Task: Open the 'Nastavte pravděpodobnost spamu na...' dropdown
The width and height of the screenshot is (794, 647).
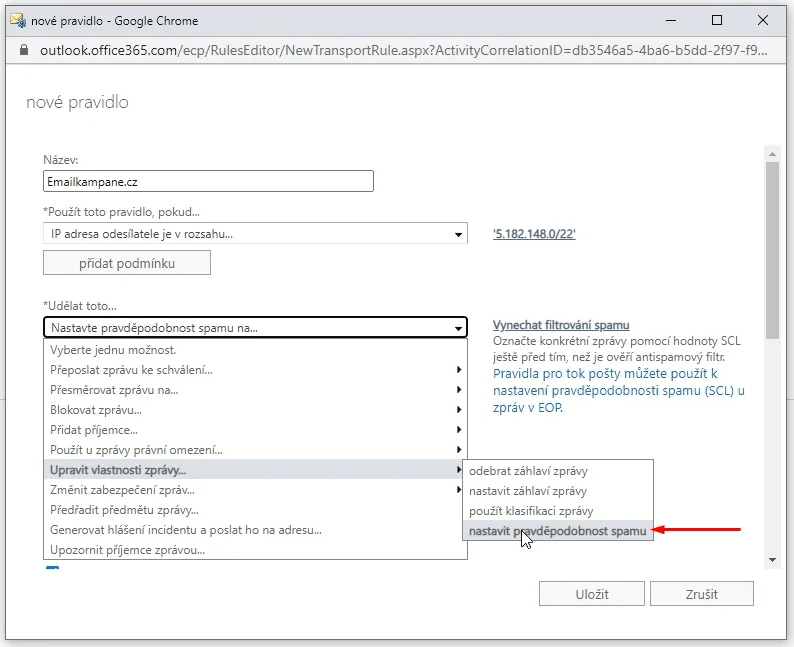Action: [x=255, y=328]
